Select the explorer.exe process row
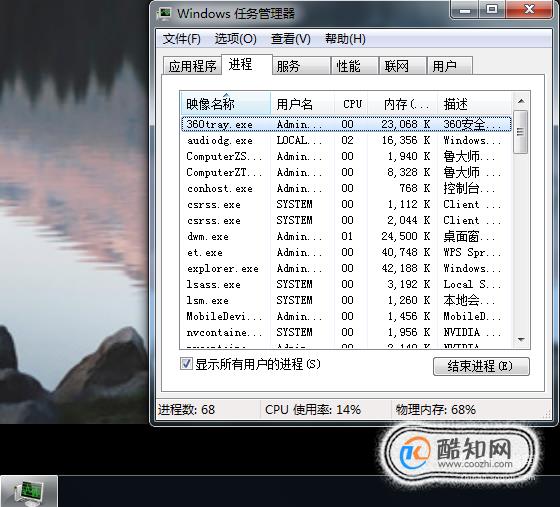 346,268
